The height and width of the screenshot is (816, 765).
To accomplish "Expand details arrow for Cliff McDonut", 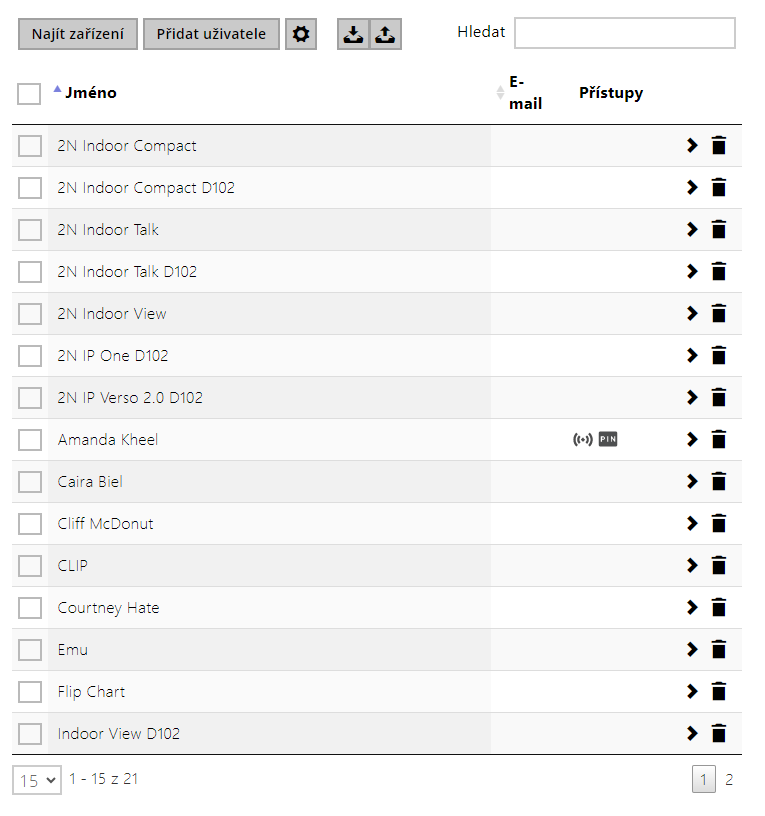I will click(691, 523).
